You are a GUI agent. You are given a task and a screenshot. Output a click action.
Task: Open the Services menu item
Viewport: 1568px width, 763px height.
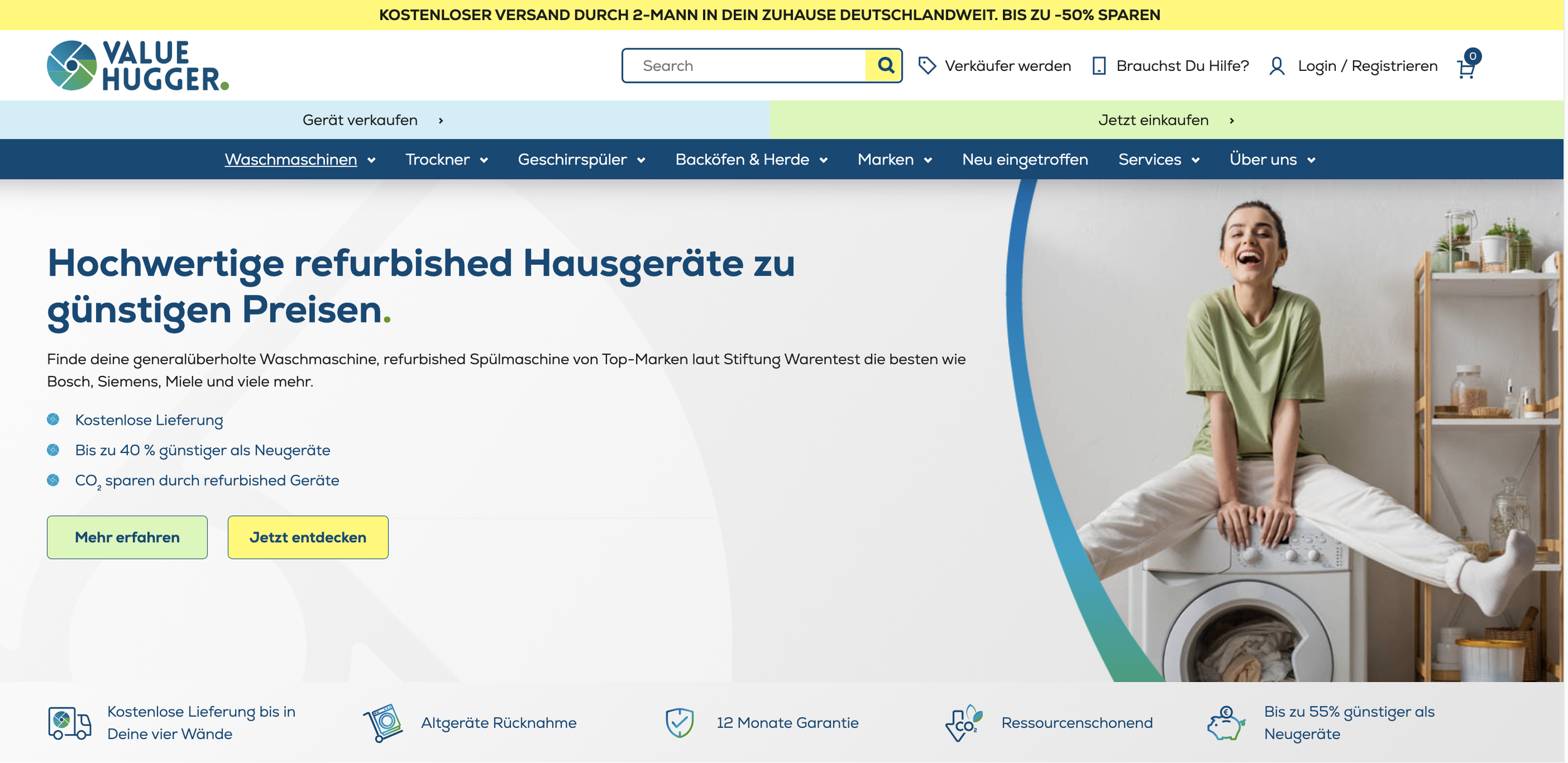pyautogui.click(x=1150, y=159)
